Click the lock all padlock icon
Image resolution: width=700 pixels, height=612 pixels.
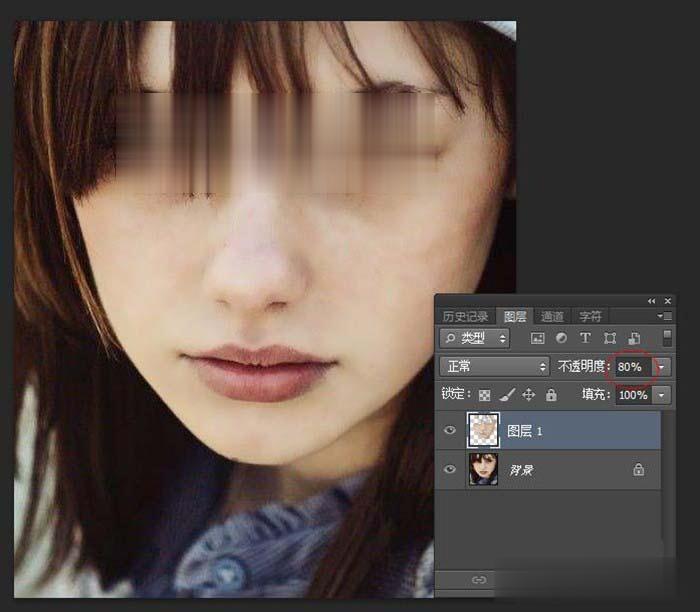(x=551, y=395)
